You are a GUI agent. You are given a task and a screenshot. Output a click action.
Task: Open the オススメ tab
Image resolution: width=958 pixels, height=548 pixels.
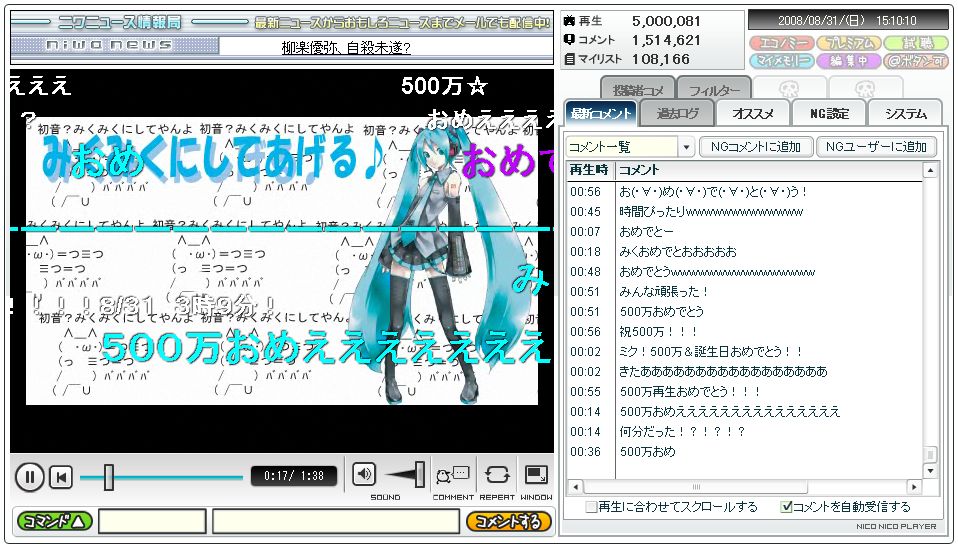pos(752,114)
